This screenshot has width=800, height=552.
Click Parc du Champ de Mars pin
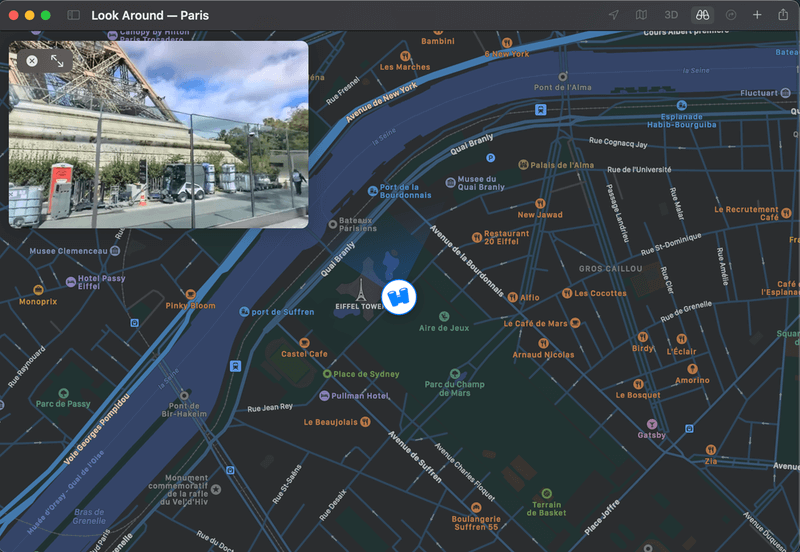455,374
